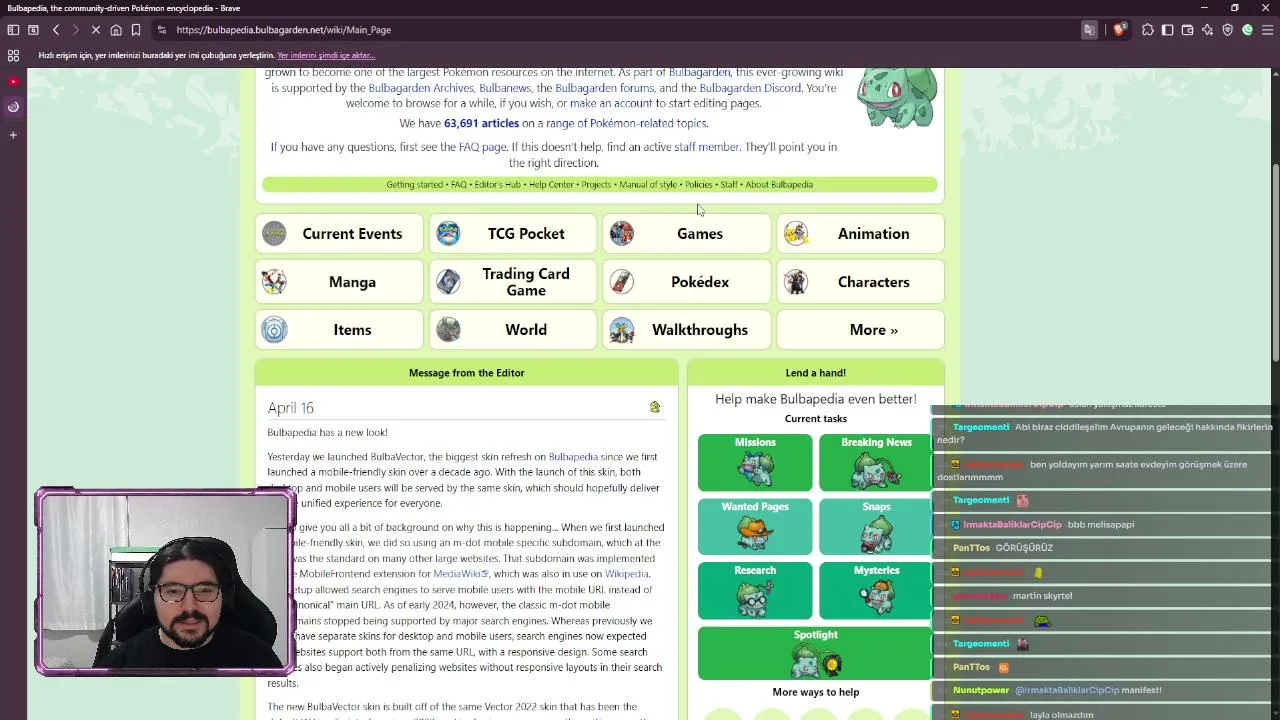Image resolution: width=1280 pixels, height=720 pixels.
Task: Open the Bulbagarden Discord link
Action: (750, 88)
